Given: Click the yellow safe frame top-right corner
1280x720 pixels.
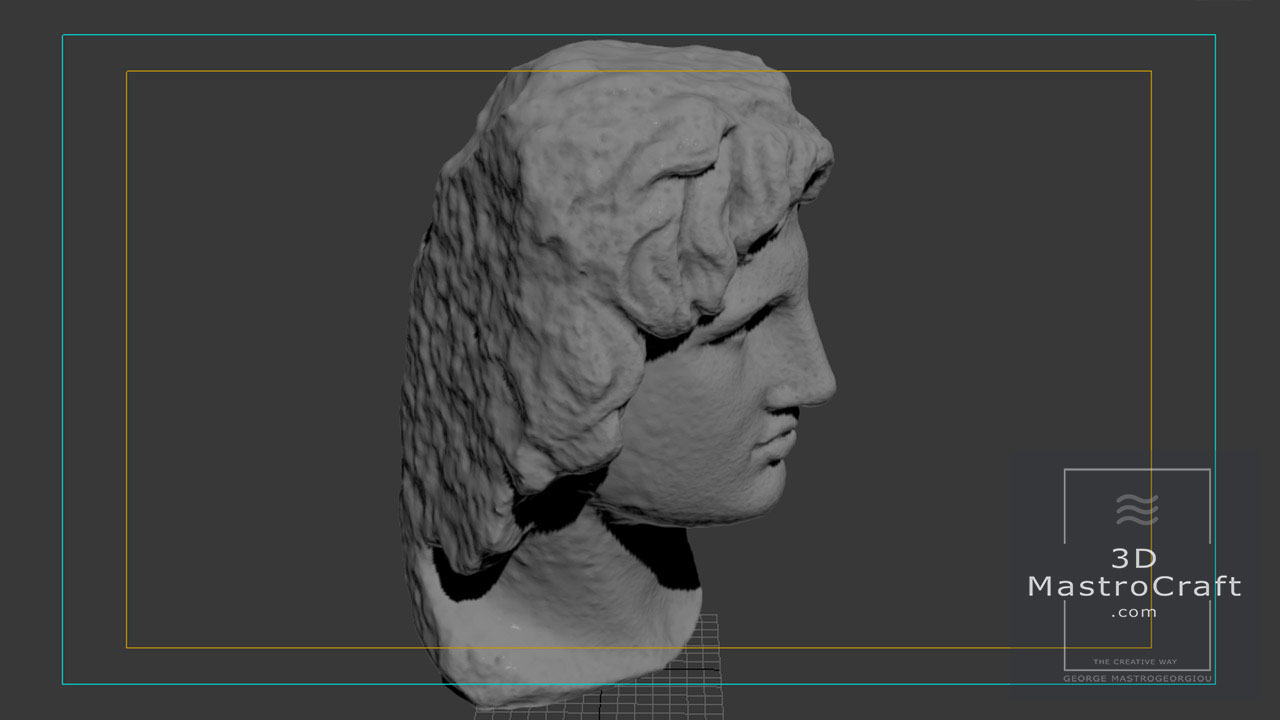Looking at the screenshot, I should pyautogui.click(x=1151, y=71).
